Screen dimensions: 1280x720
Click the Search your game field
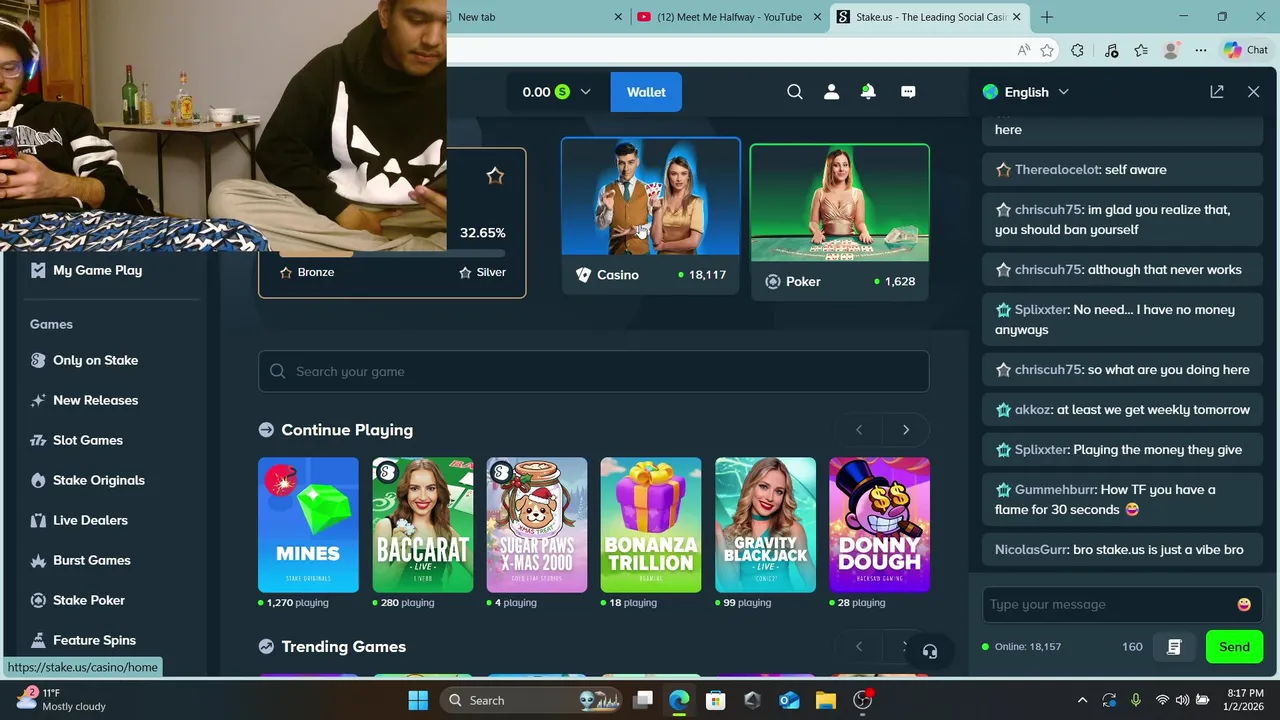pos(593,371)
